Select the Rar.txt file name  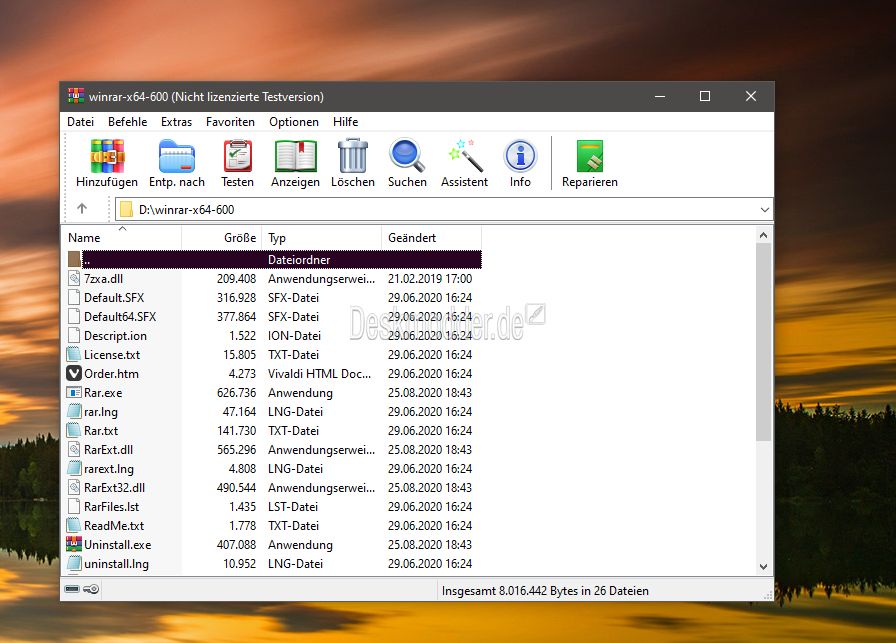point(101,430)
